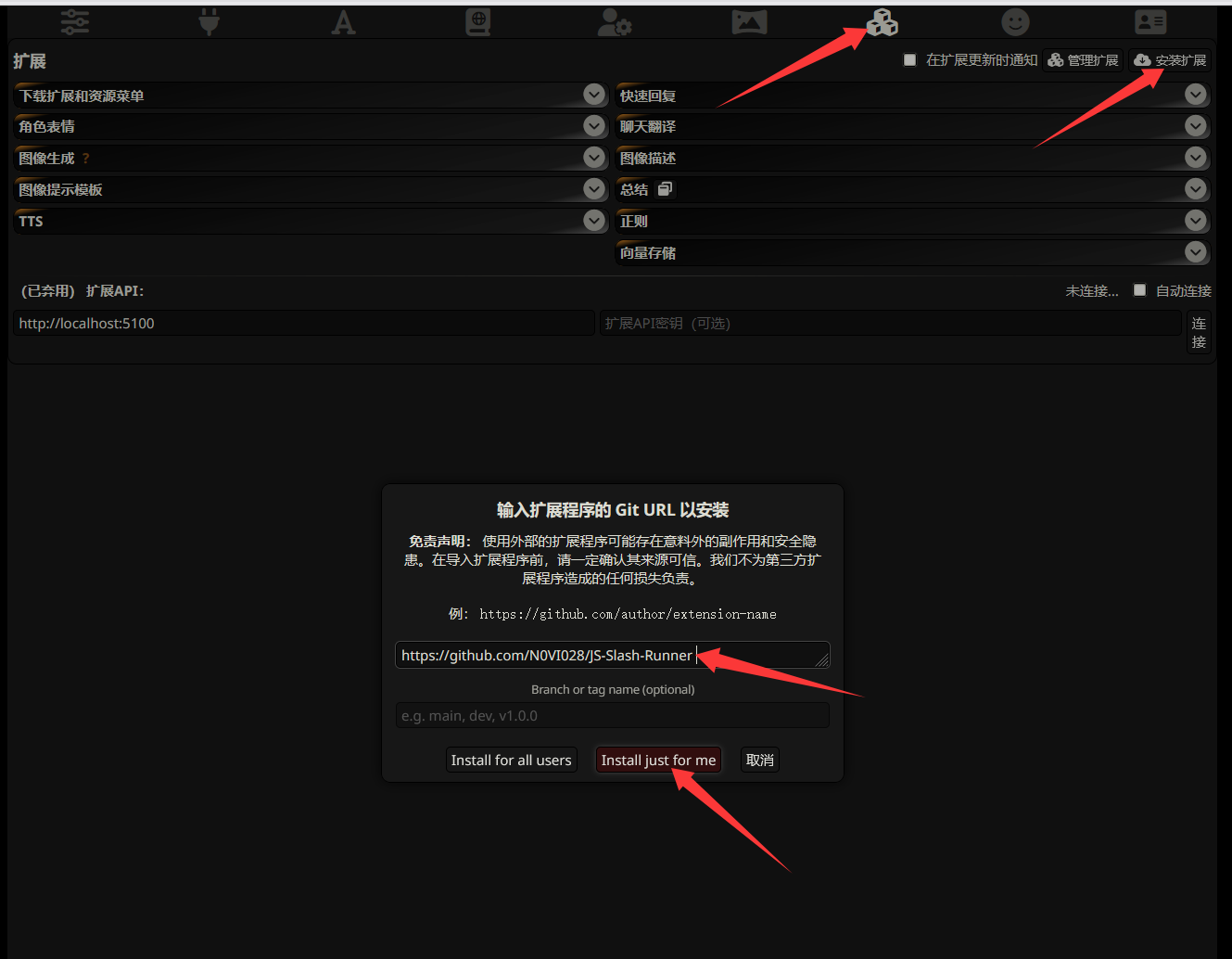The height and width of the screenshot is (959, 1232).
Task: Click the popout icon beside 总结
Action: (x=665, y=189)
